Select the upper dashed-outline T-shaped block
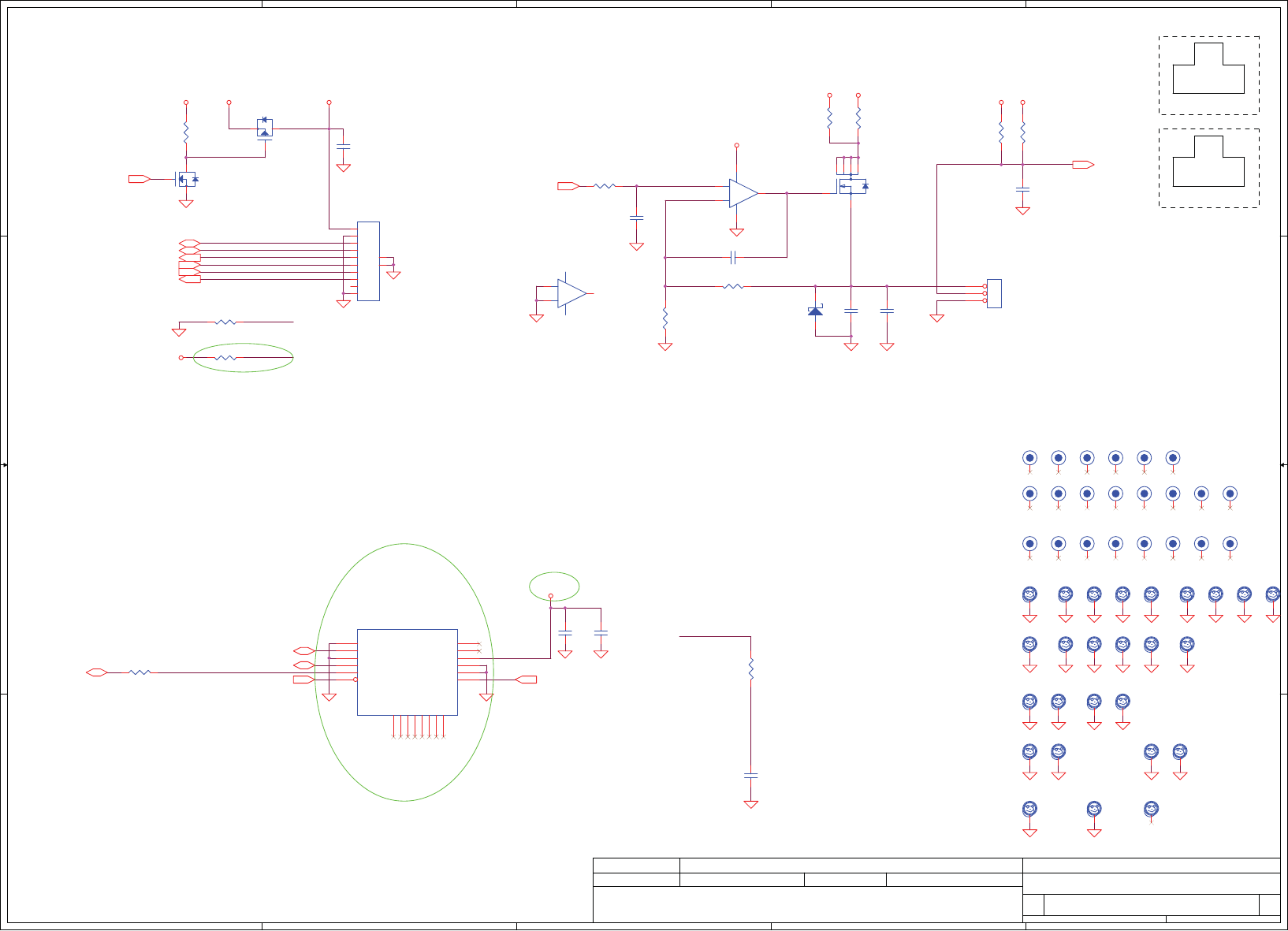This screenshot has width=1288, height=931. point(1208,75)
